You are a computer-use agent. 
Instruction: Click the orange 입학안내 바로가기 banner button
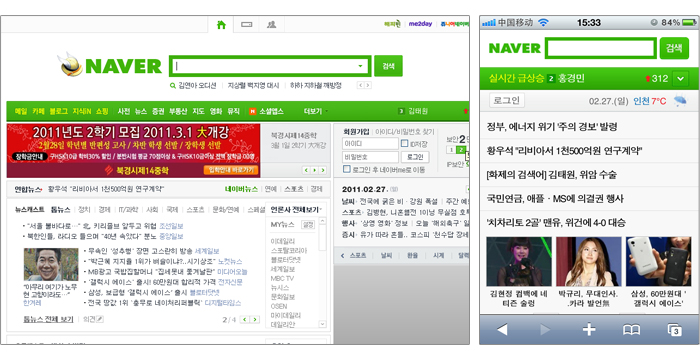(x=231, y=170)
